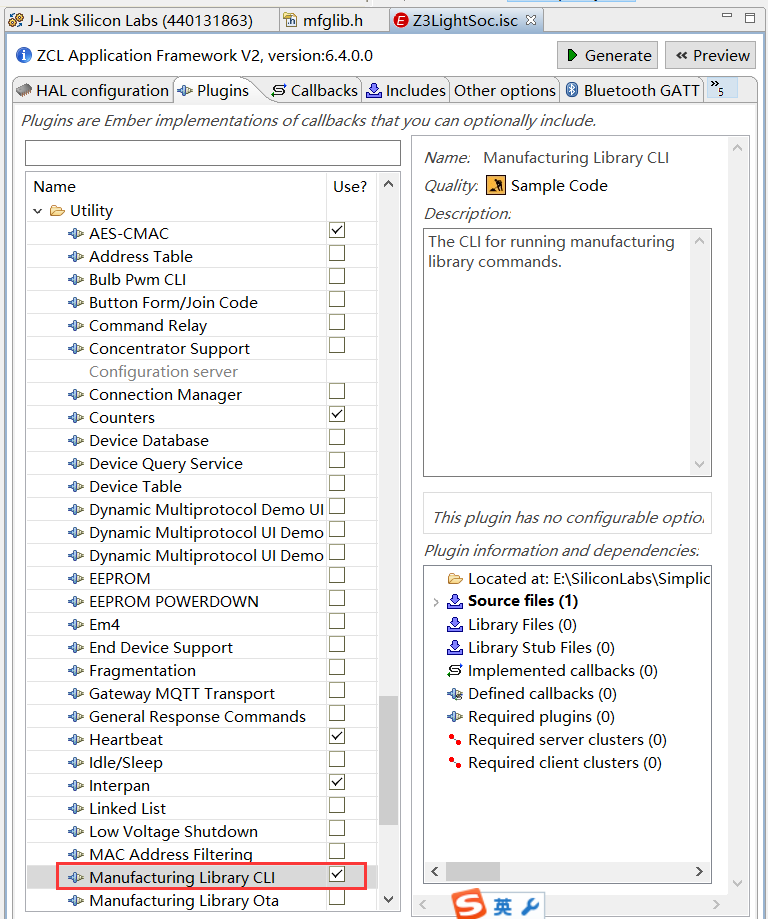The width and height of the screenshot is (768, 919).
Task: Click the Library Files icon
Action: click(x=455, y=625)
